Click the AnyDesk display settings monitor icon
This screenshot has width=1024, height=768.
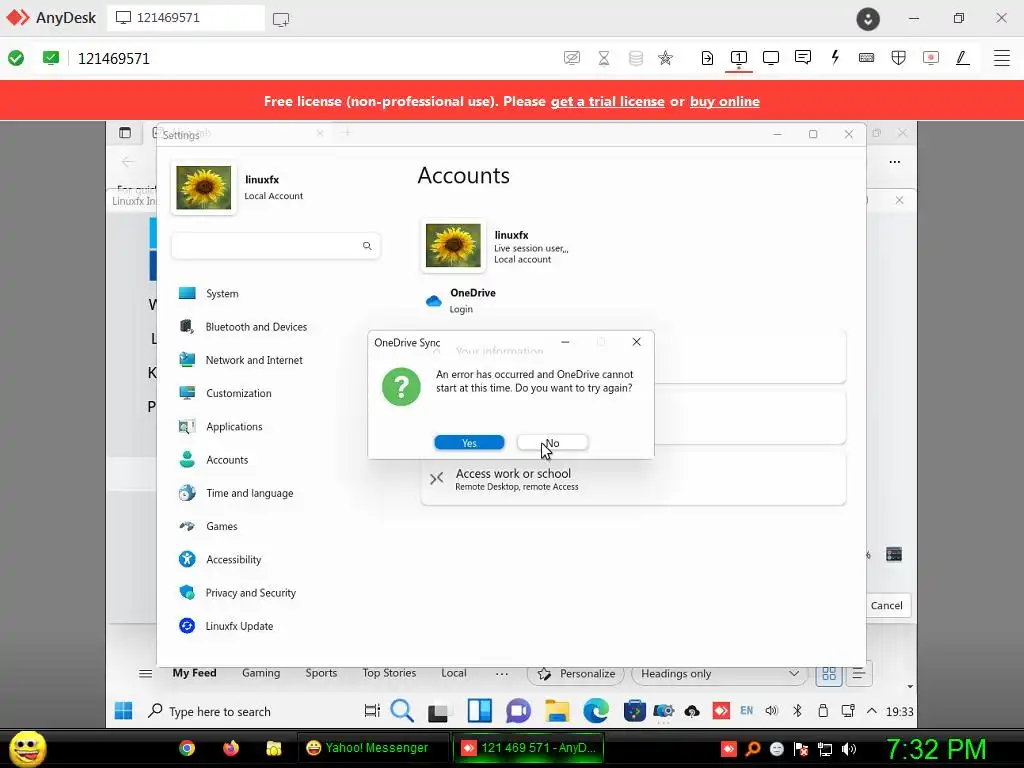(771, 57)
